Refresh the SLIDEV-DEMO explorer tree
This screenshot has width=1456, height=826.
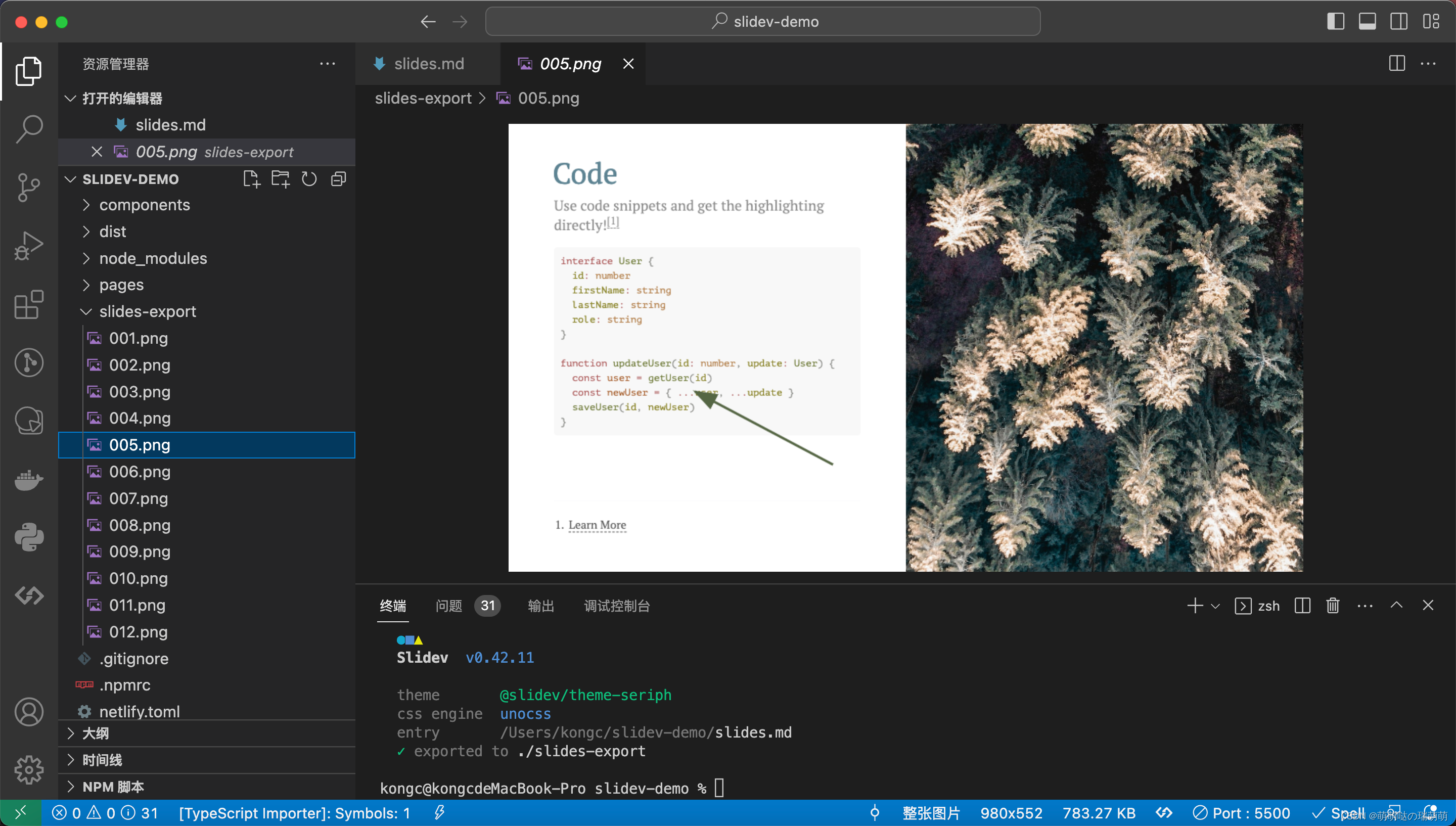pyautogui.click(x=309, y=179)
